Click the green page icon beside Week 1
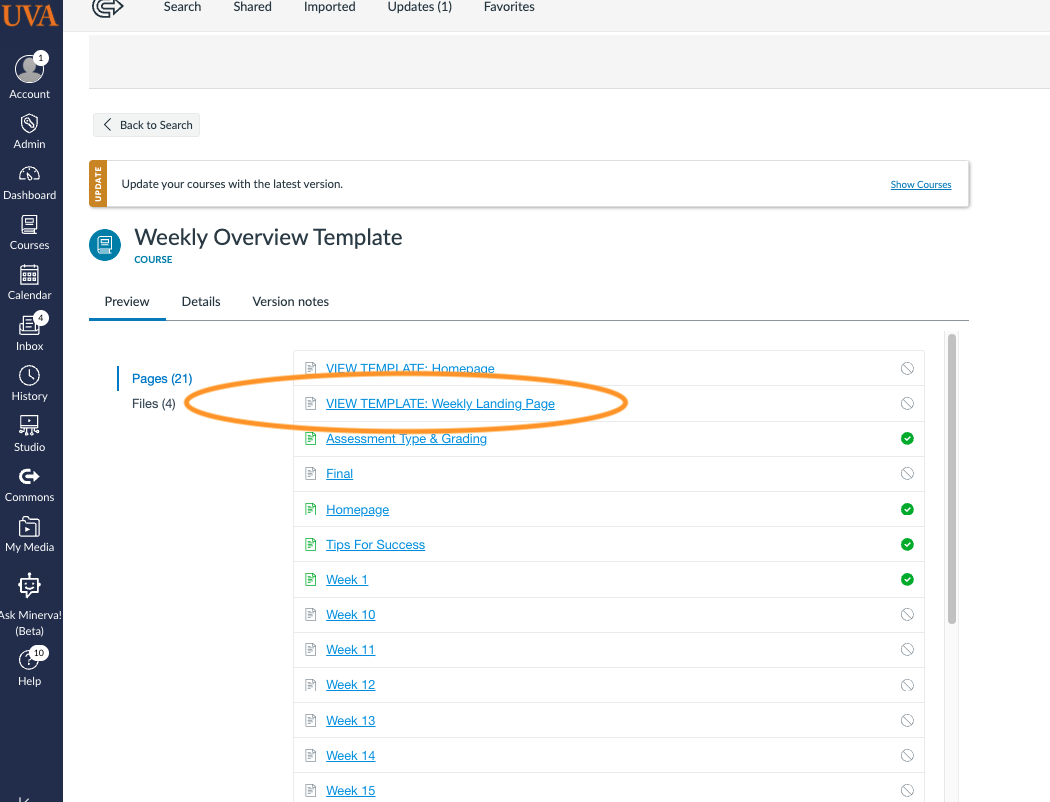This screenshot has height=802, width=1050. tap(311, 579)
